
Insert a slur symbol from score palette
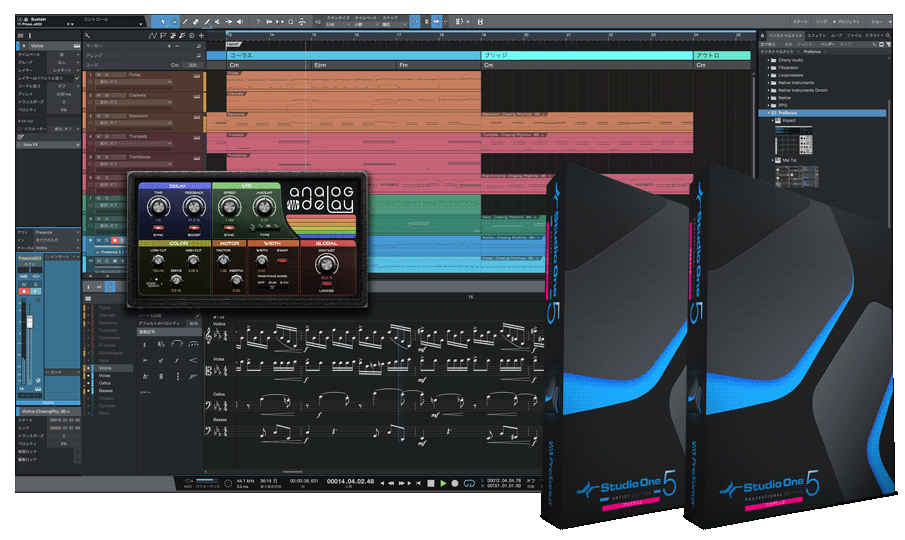pyautogui.click(x=177, y=344)
